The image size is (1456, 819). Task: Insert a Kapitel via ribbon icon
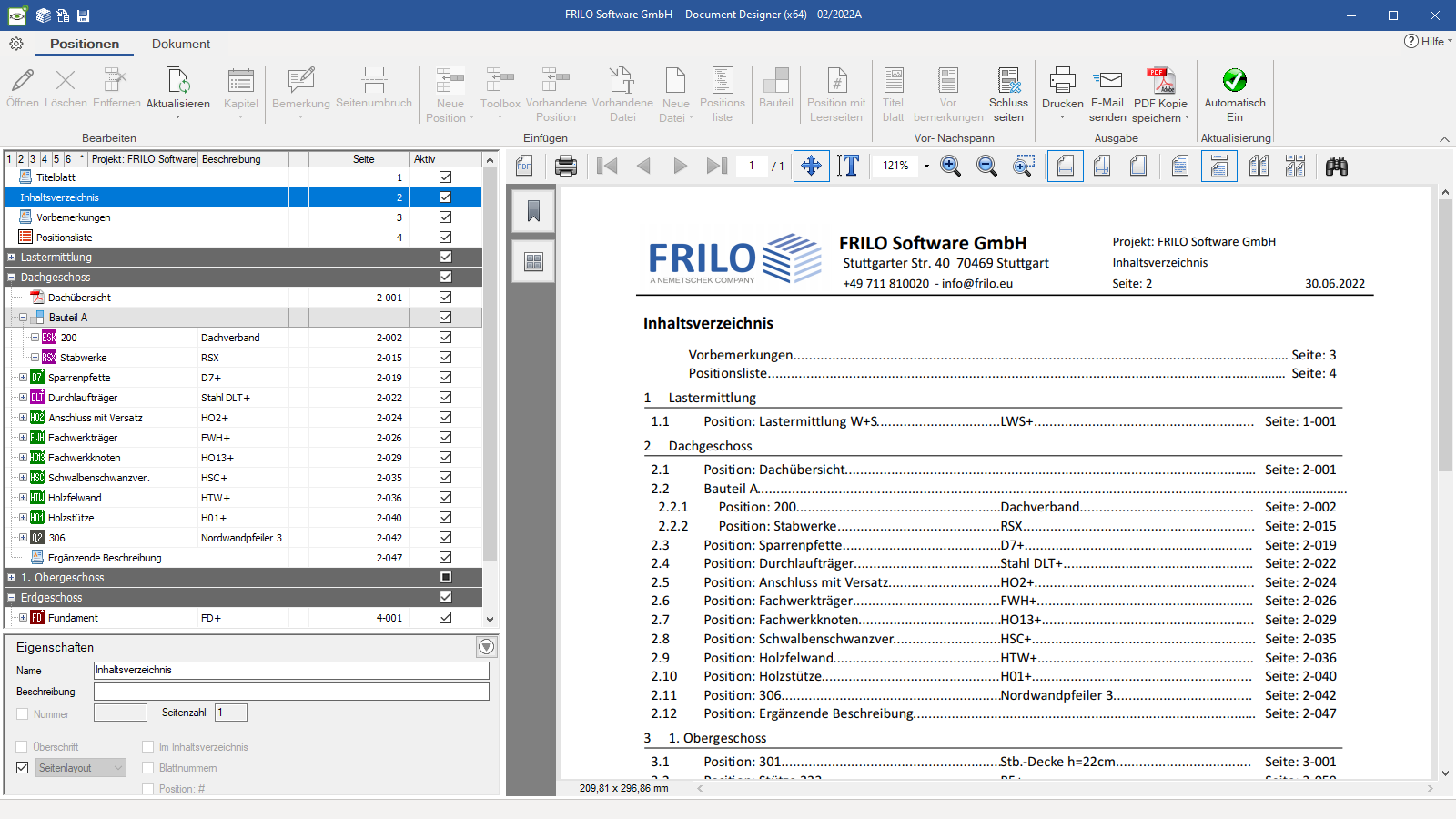click(x=241, y=80)
